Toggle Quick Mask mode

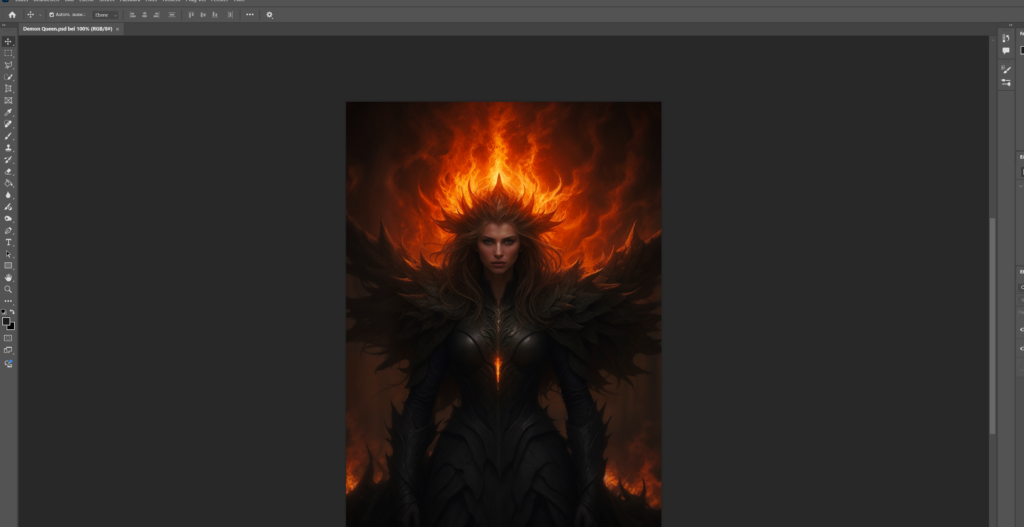coord(9,338)
